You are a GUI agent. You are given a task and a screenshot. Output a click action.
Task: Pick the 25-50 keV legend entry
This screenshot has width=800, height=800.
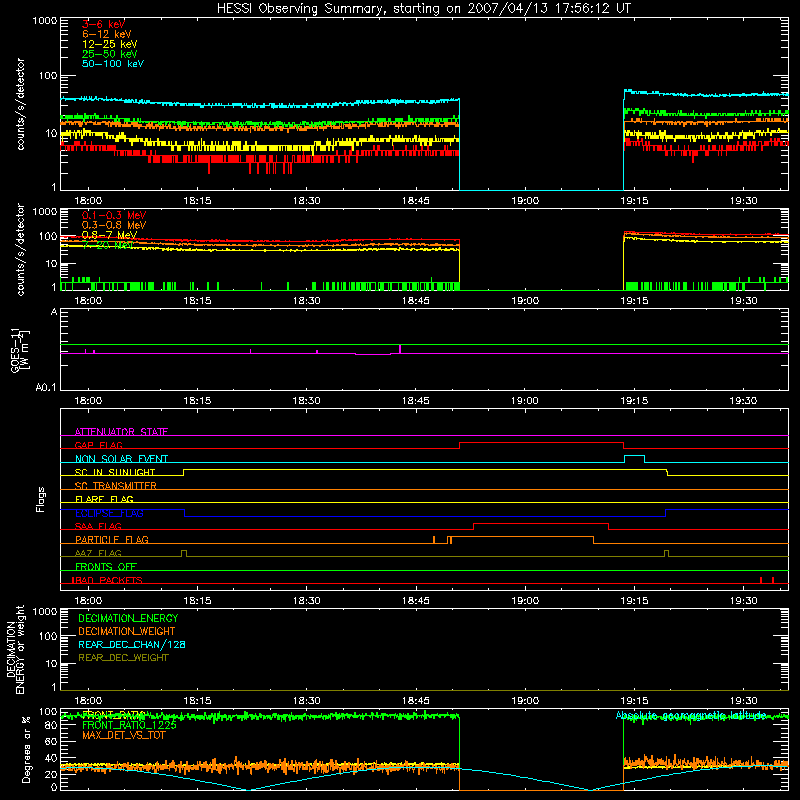110,54
